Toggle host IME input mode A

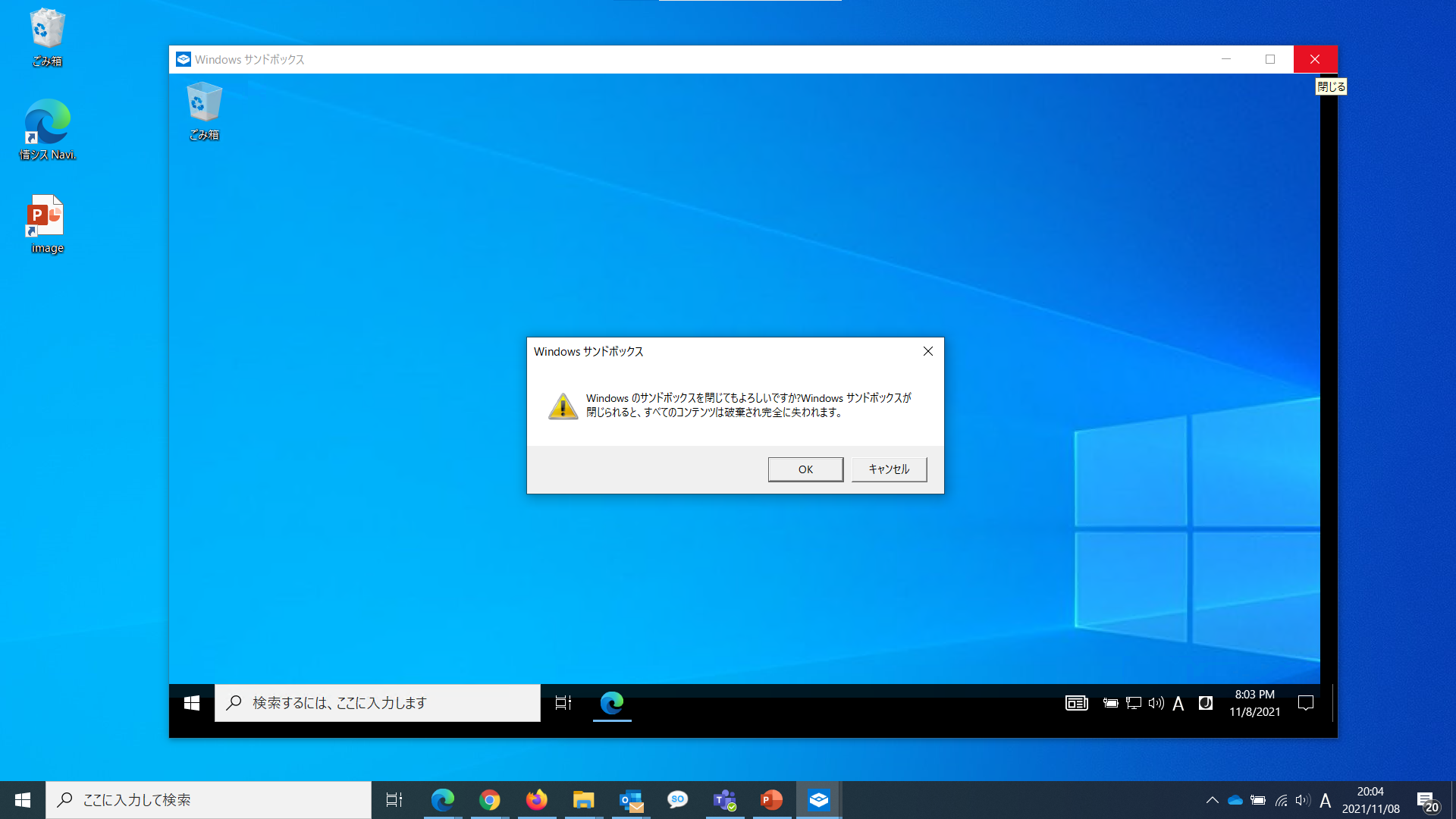point(1326,801)
